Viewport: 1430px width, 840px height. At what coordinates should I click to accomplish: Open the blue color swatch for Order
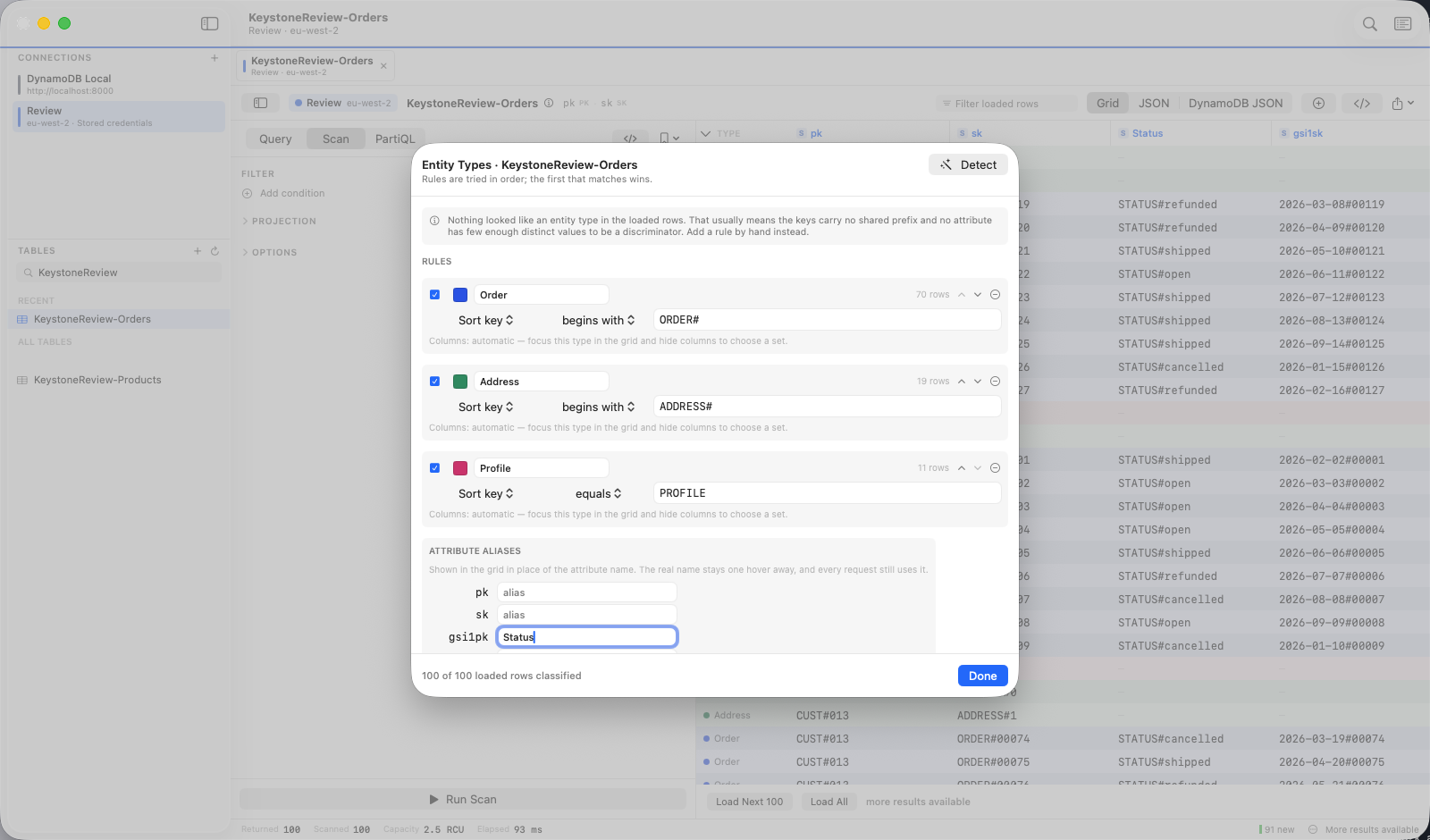(460, 295)
